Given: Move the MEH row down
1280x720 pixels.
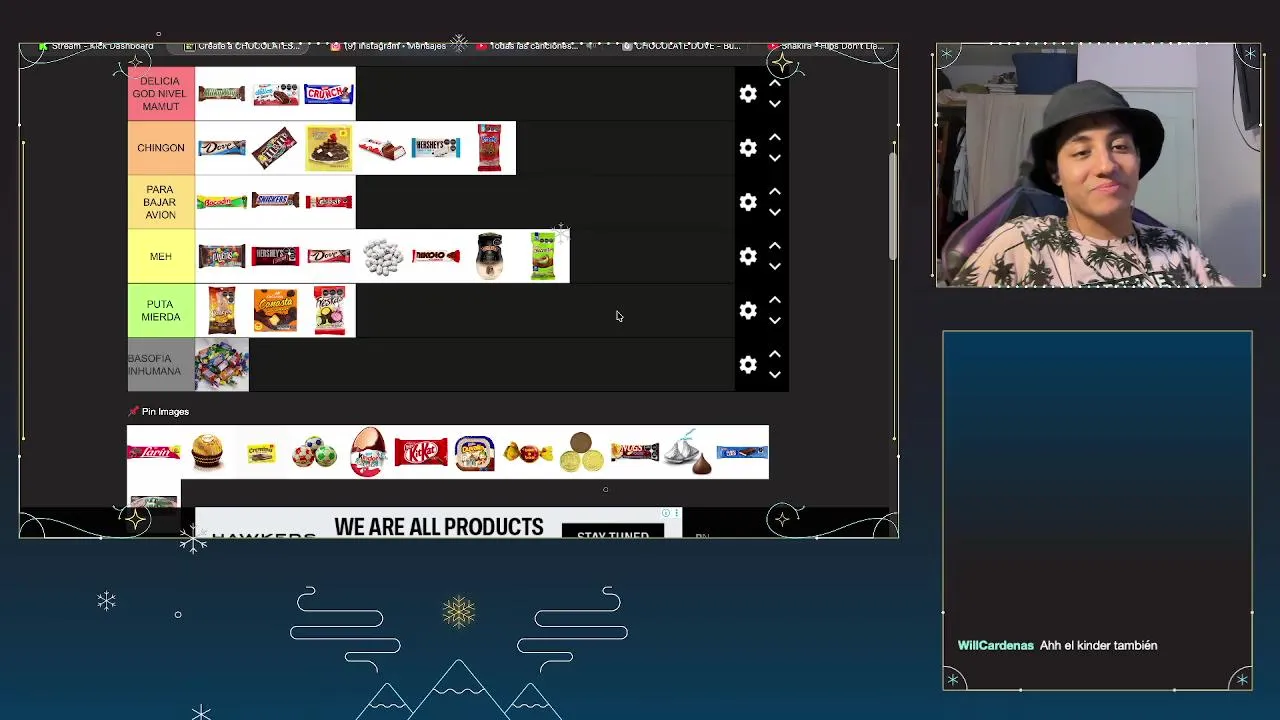Looking at the screenshot, I should coord(774,266).
